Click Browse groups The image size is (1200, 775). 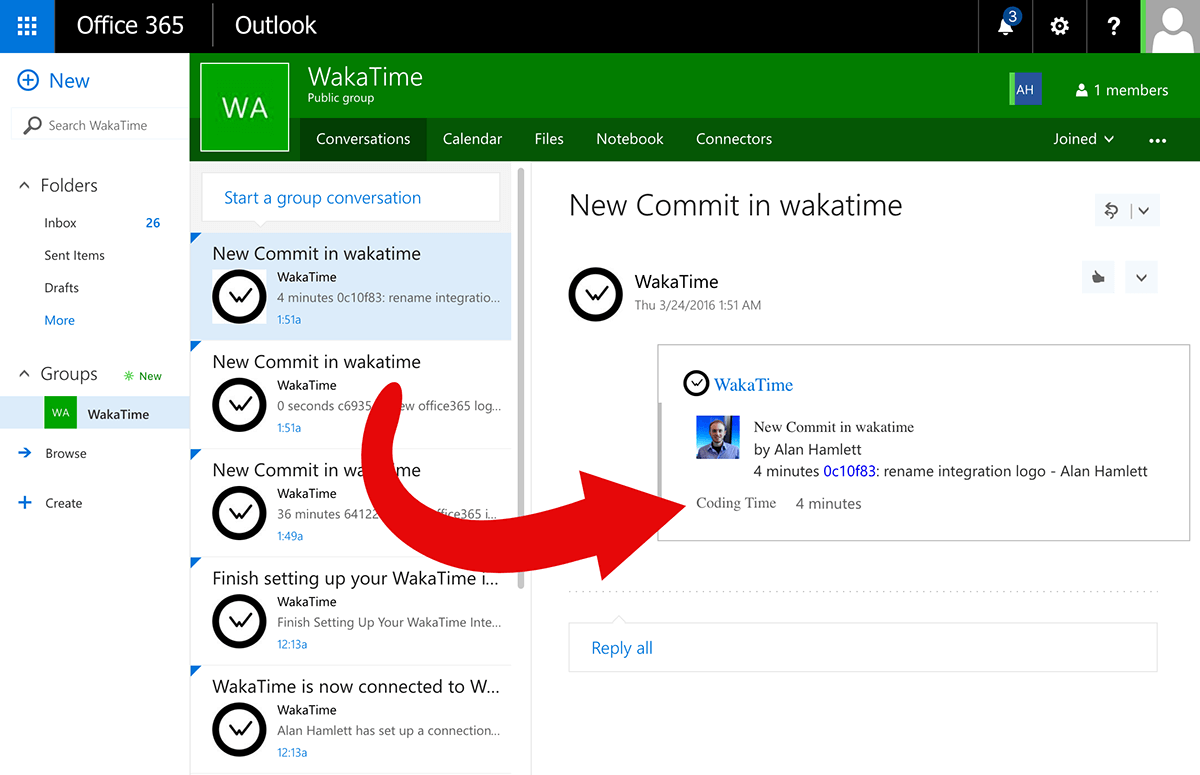66,453
